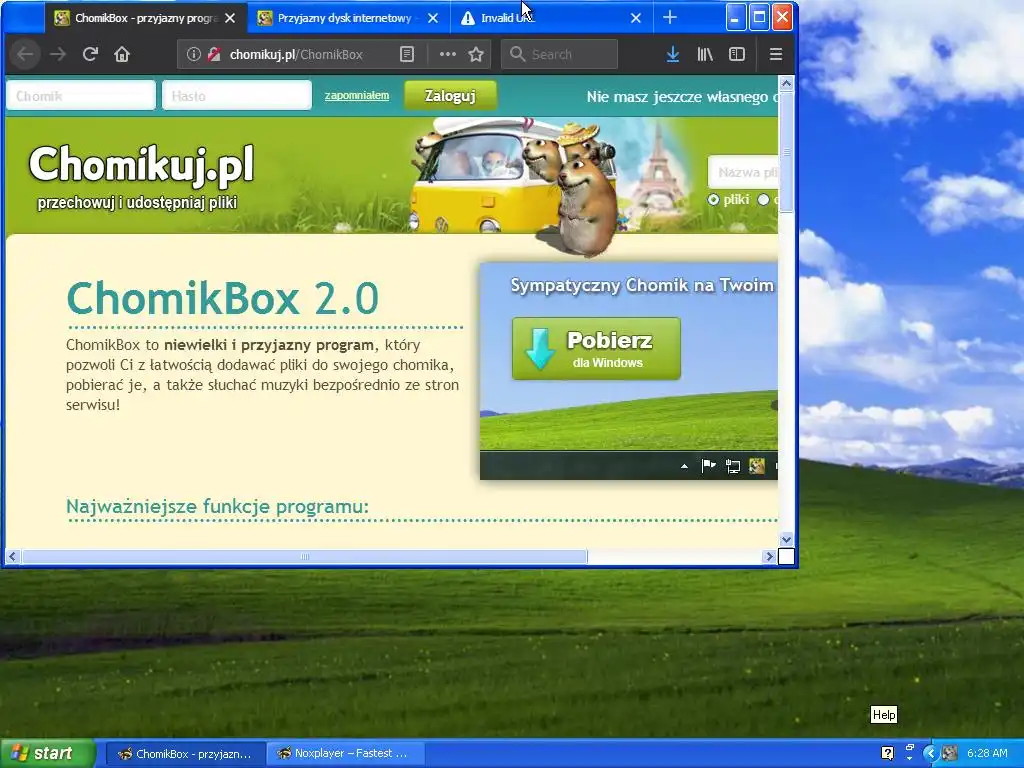
Task: Open page actions three-dots menu
Action: [x=447, y=54]
